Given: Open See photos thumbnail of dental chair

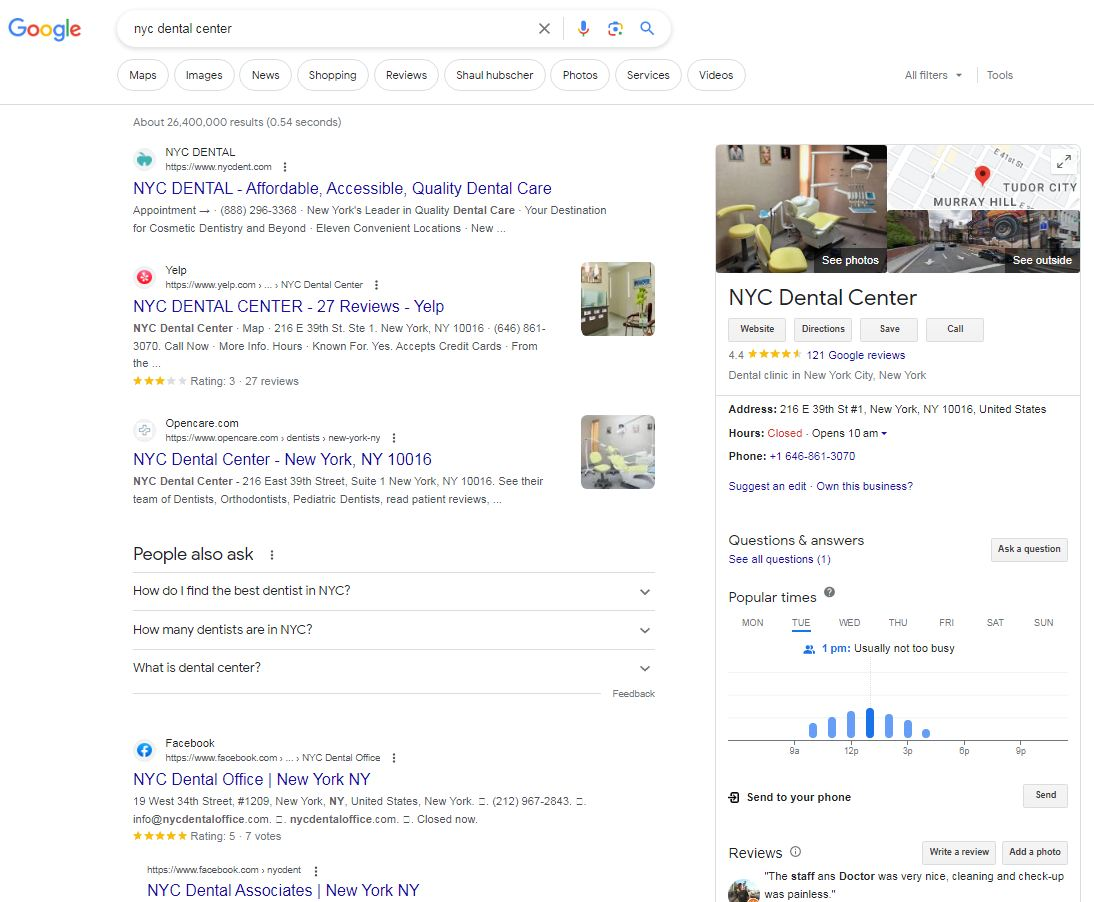Looking at the screenshot, I should (801, 209).
